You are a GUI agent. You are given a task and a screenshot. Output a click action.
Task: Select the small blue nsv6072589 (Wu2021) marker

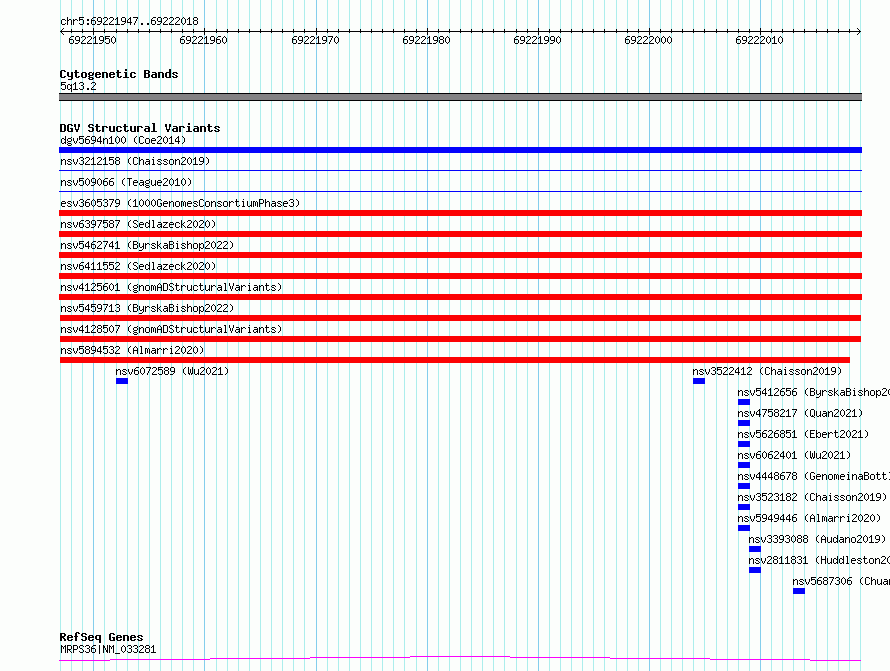[122, 381]
